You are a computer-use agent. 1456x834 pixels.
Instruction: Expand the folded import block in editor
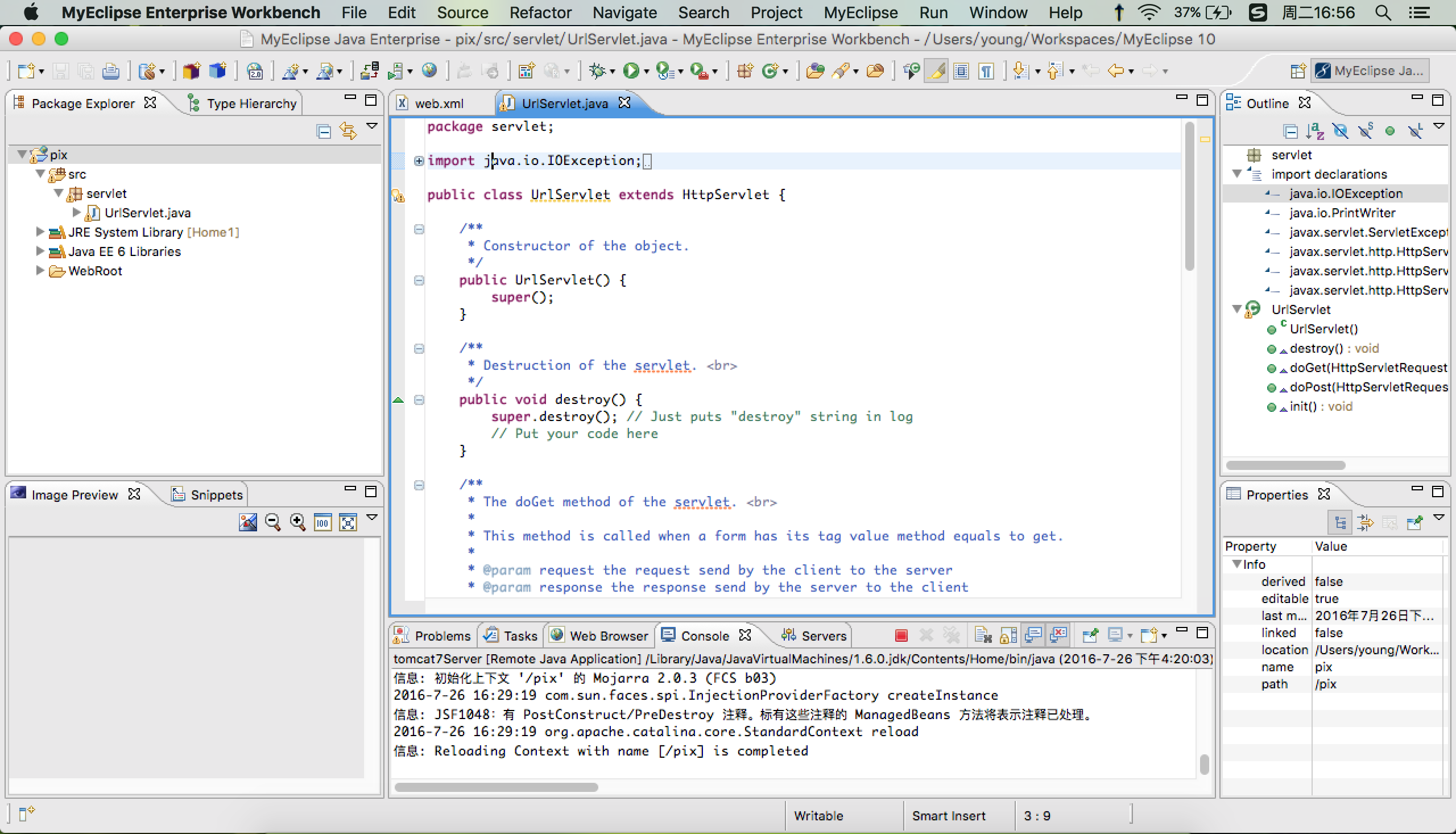(419, 160)
